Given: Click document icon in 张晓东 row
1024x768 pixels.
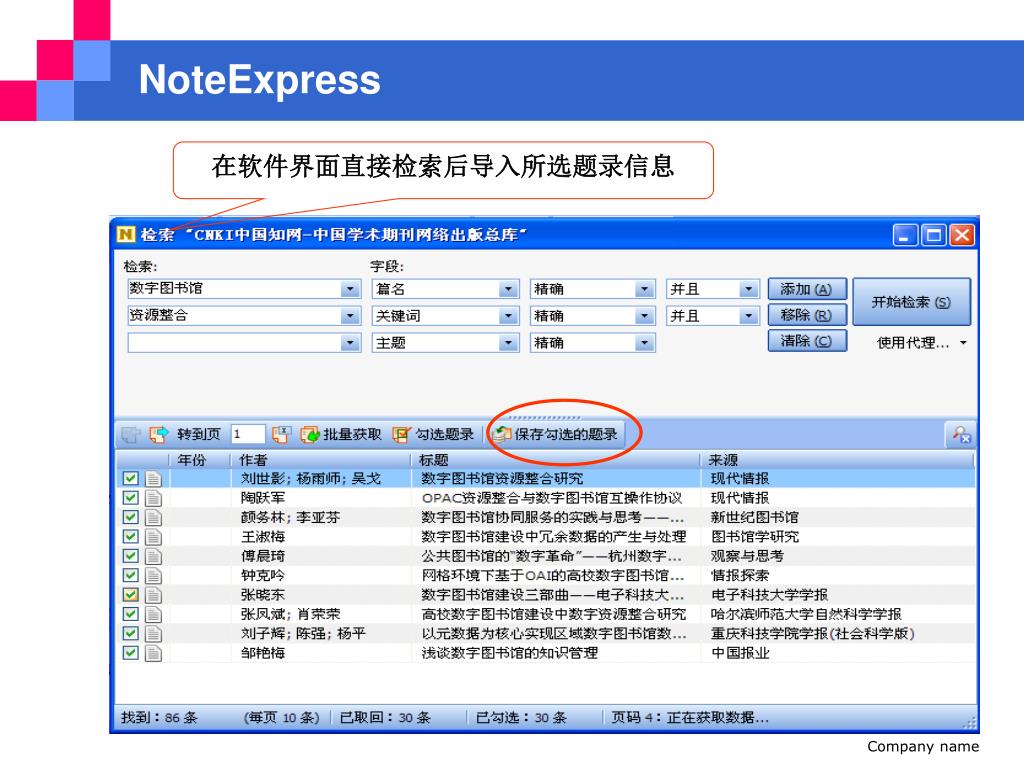Looking at the screenshot, I should pyautogui.click(x=153, y=595).
